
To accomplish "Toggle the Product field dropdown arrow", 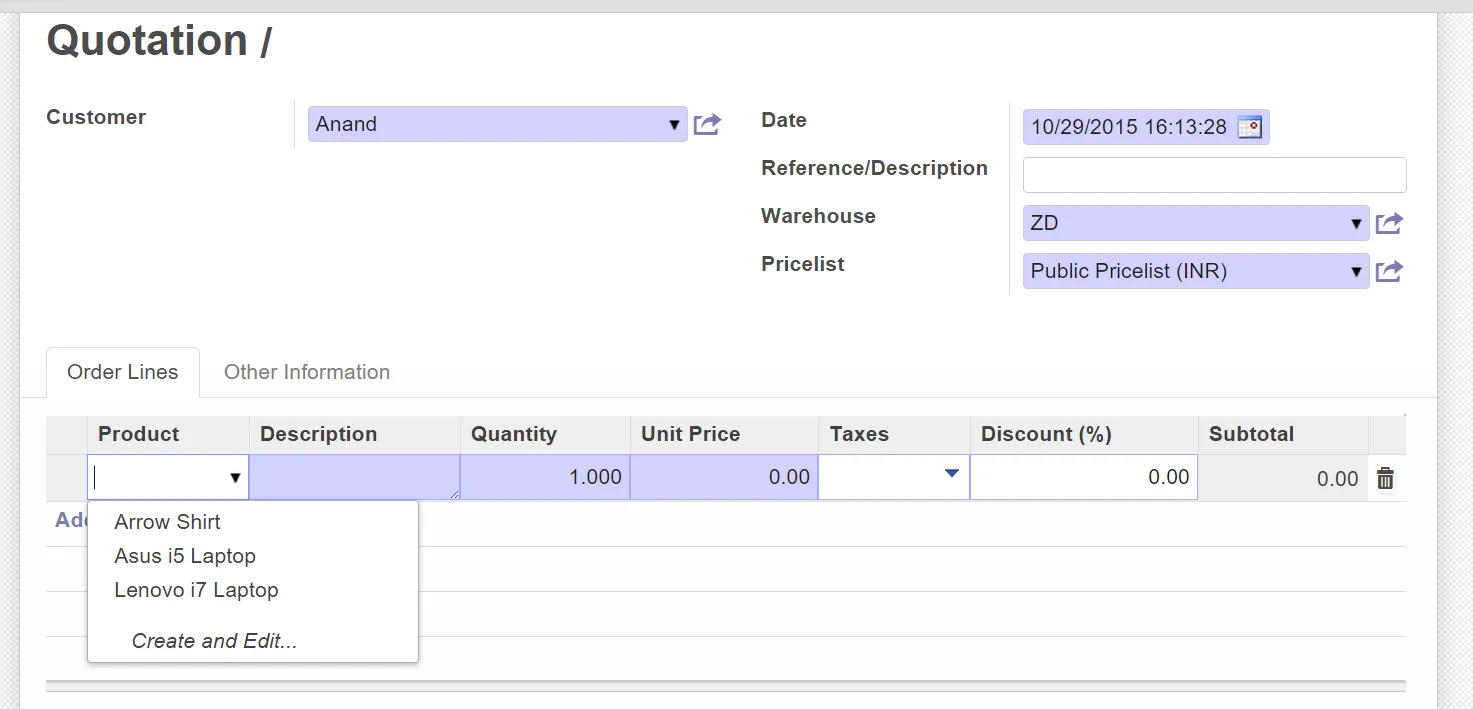I will 235,478.
